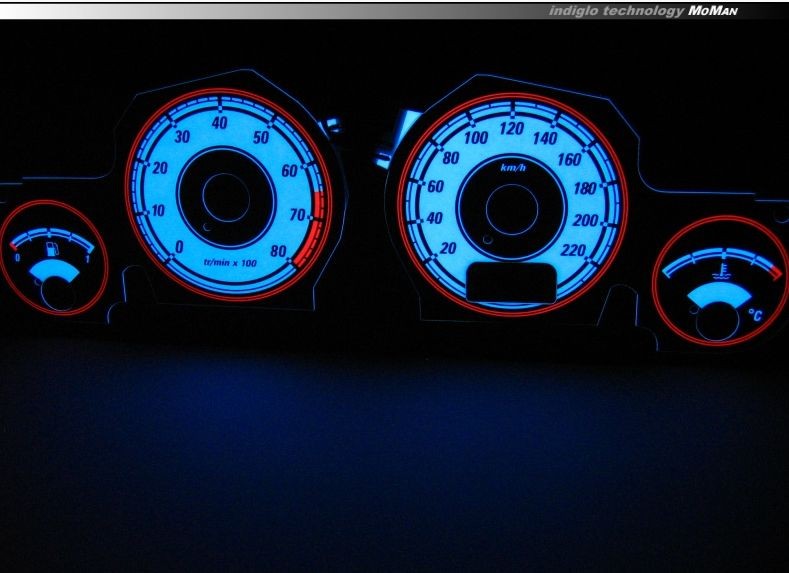Image resolution: width=789 pixels, height=573 pixels.
Task: Click the 0 mark on the tachometer
Action: [x=178, y=246]
